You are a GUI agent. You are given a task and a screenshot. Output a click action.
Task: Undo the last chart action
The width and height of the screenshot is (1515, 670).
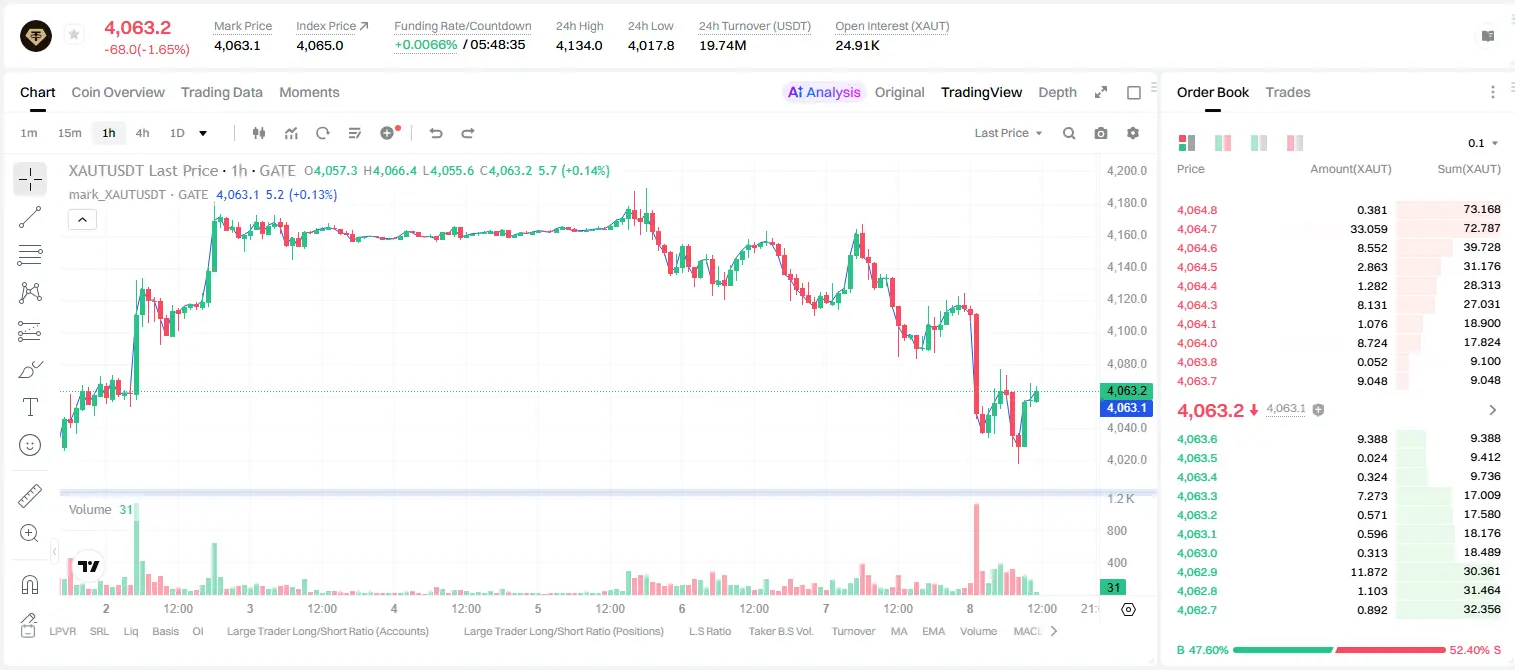[436, 133]
